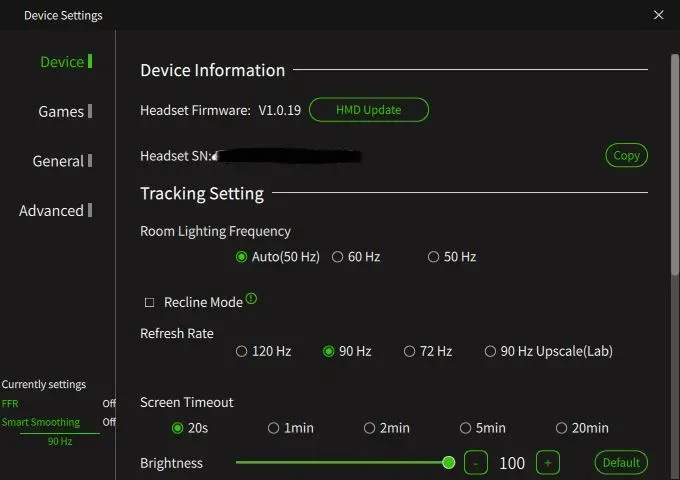Pick 72 Hz refresh rate
680x480 pixels.
tap(409, 351)
